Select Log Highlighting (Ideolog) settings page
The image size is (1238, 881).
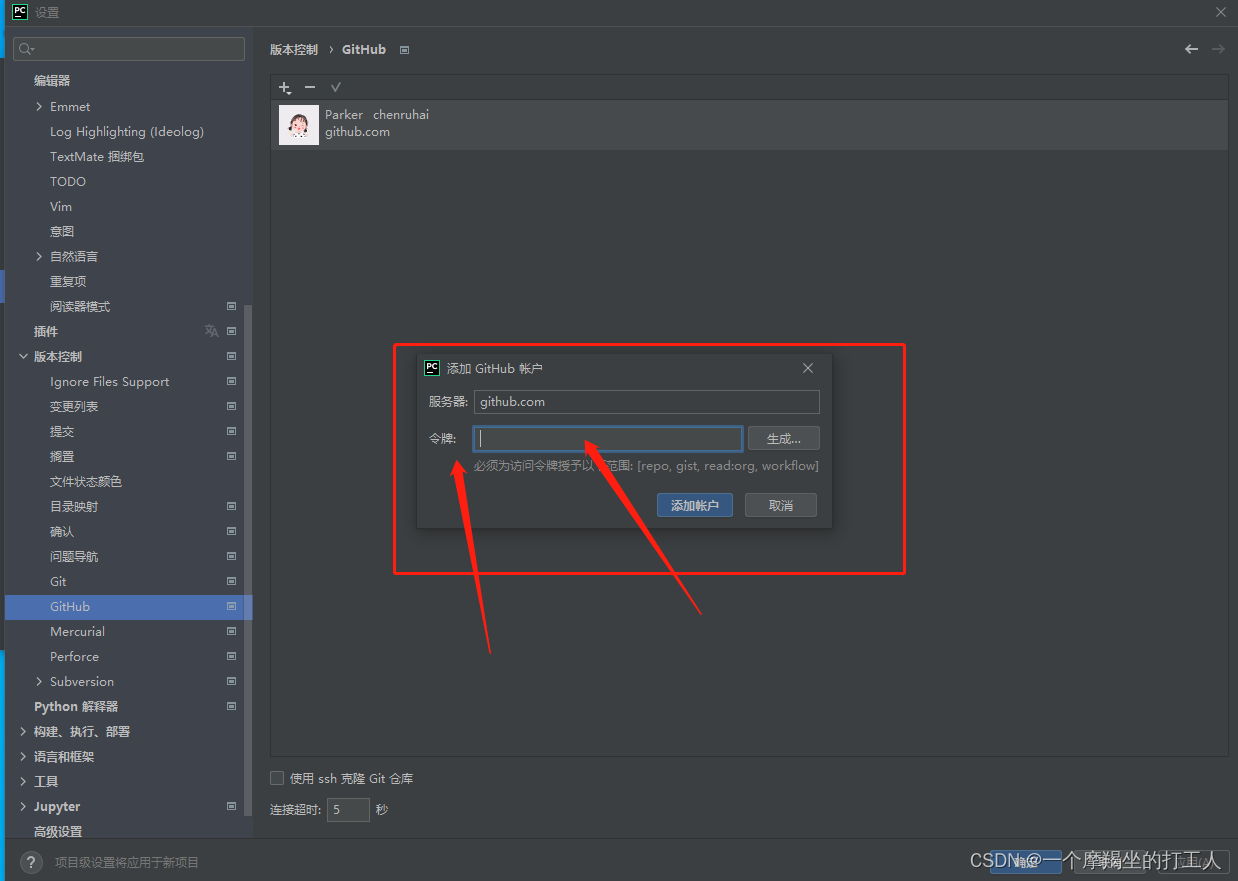[127, 131]
